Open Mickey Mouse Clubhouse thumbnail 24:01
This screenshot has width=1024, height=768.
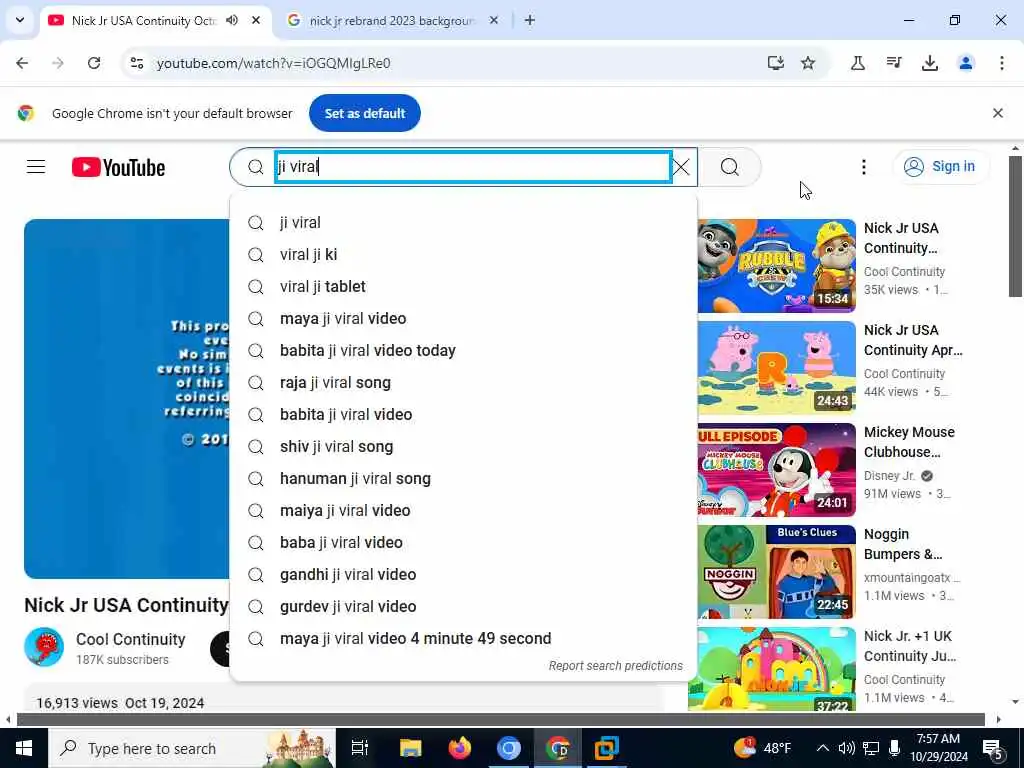pos(776,470)
